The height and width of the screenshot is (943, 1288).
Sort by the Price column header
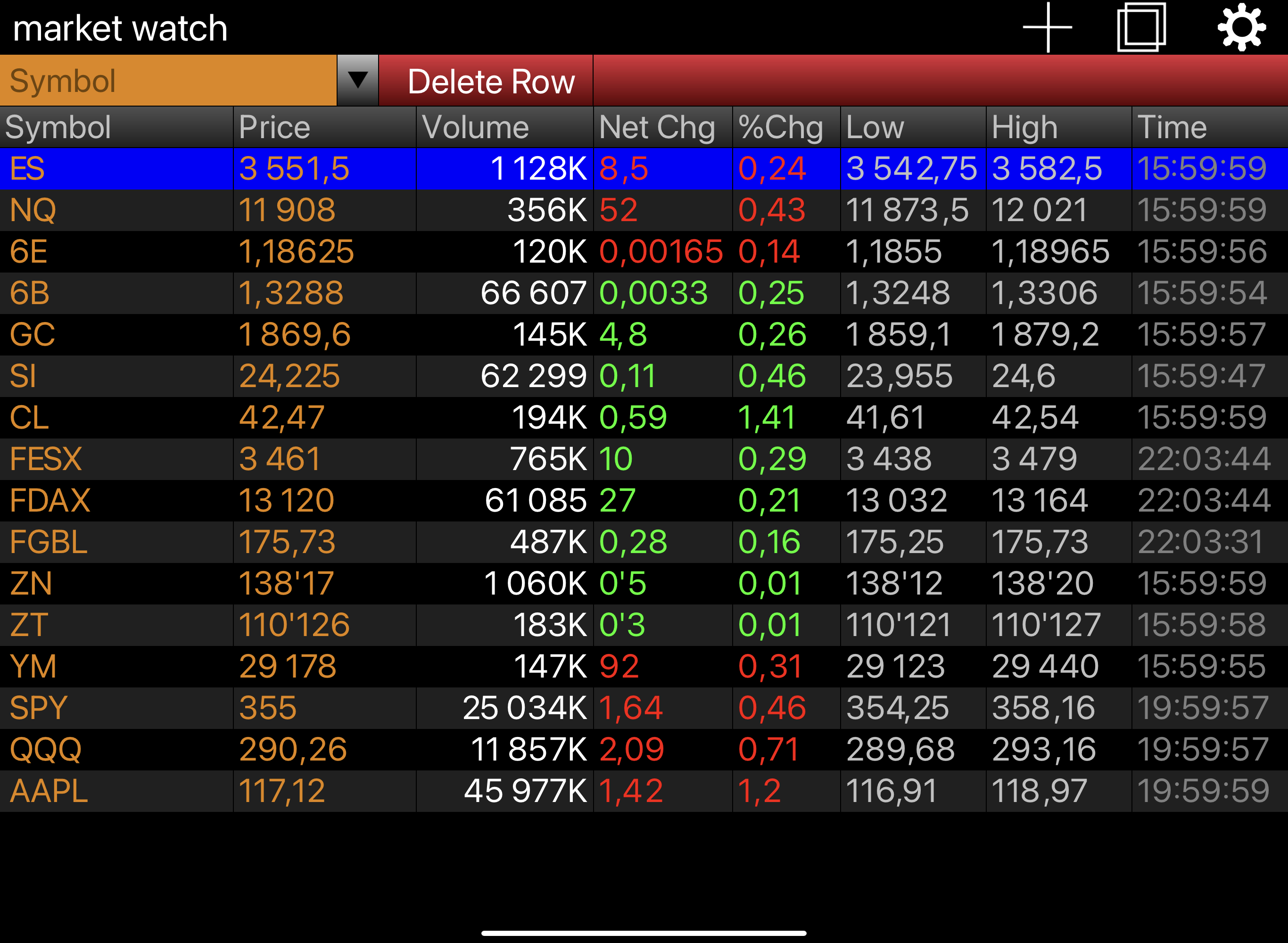pos(324,127)
